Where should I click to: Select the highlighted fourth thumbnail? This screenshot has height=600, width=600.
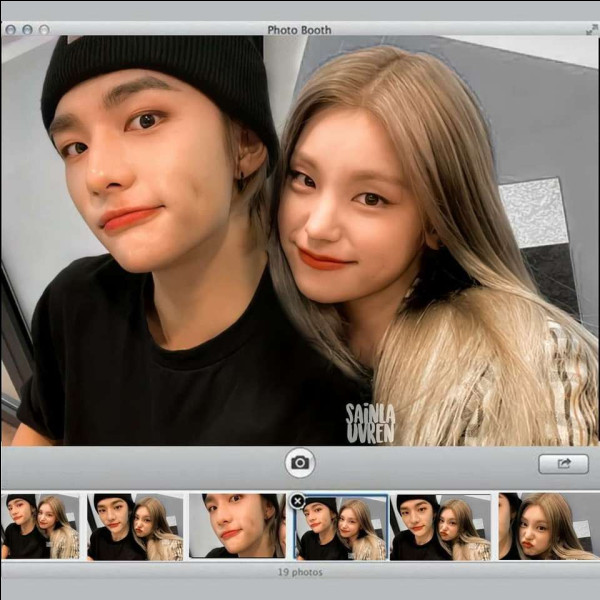(341, 527)
